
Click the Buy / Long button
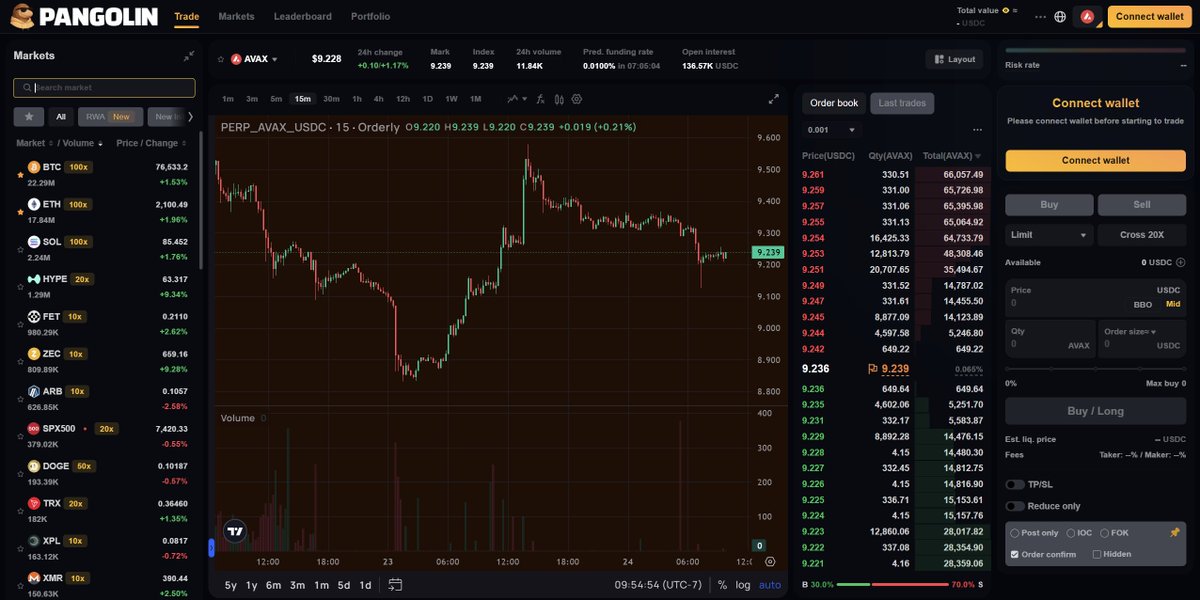click(x=1095, y=411)
